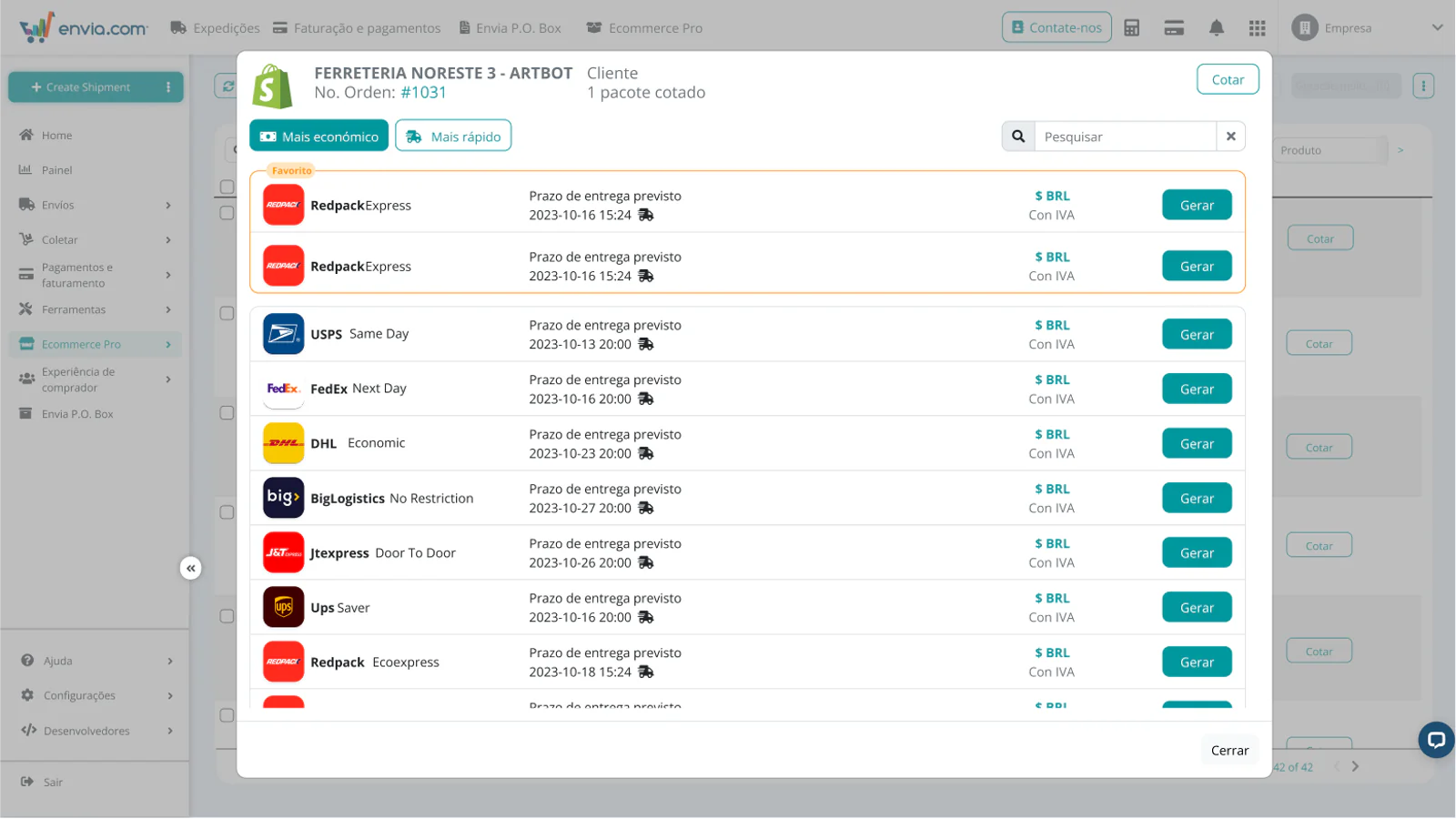
Task: Click the Produto filter field behind dialog
Action: [1330, 150]
